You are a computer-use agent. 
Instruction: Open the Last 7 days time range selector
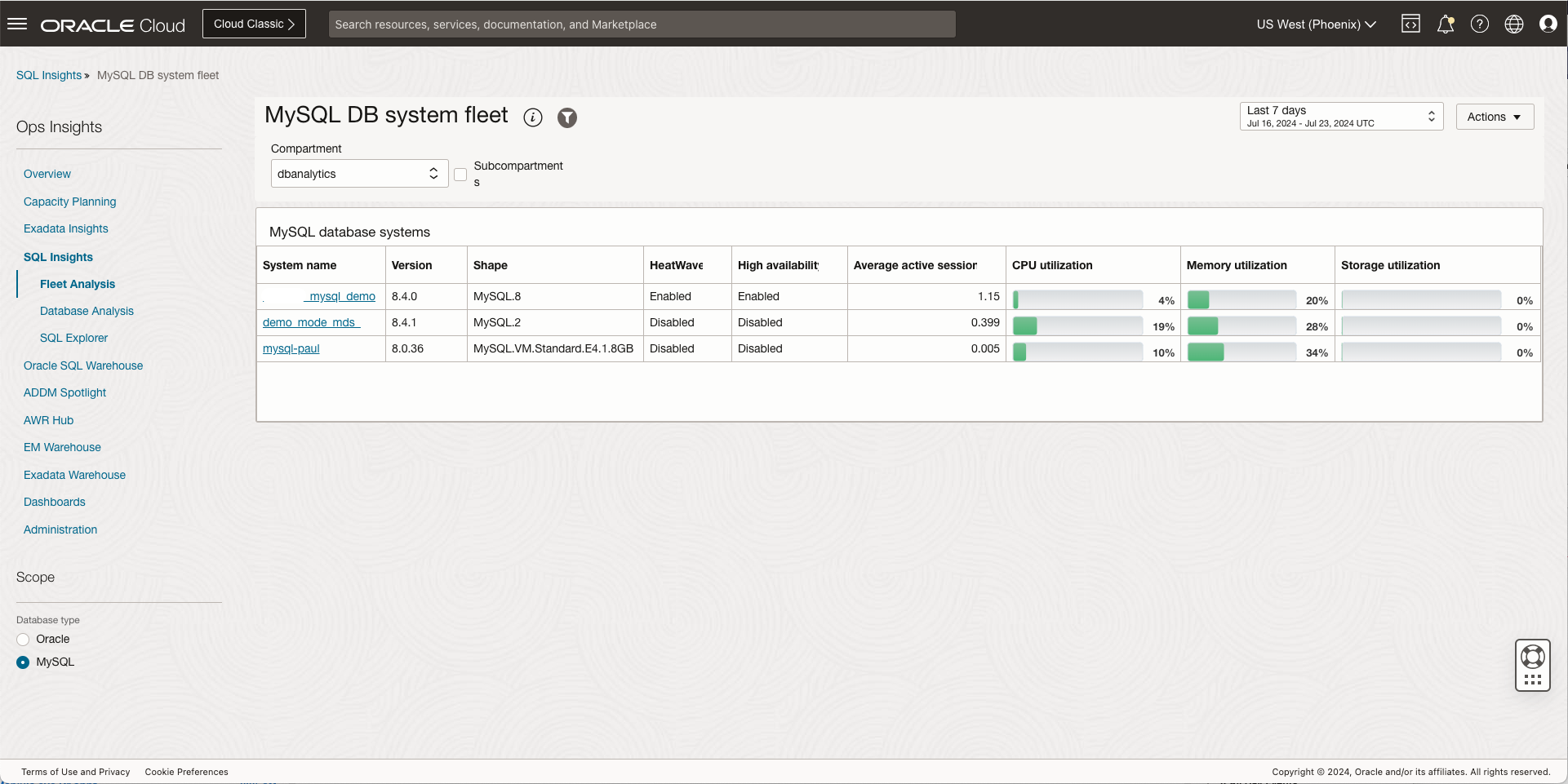pos(1341,117)
